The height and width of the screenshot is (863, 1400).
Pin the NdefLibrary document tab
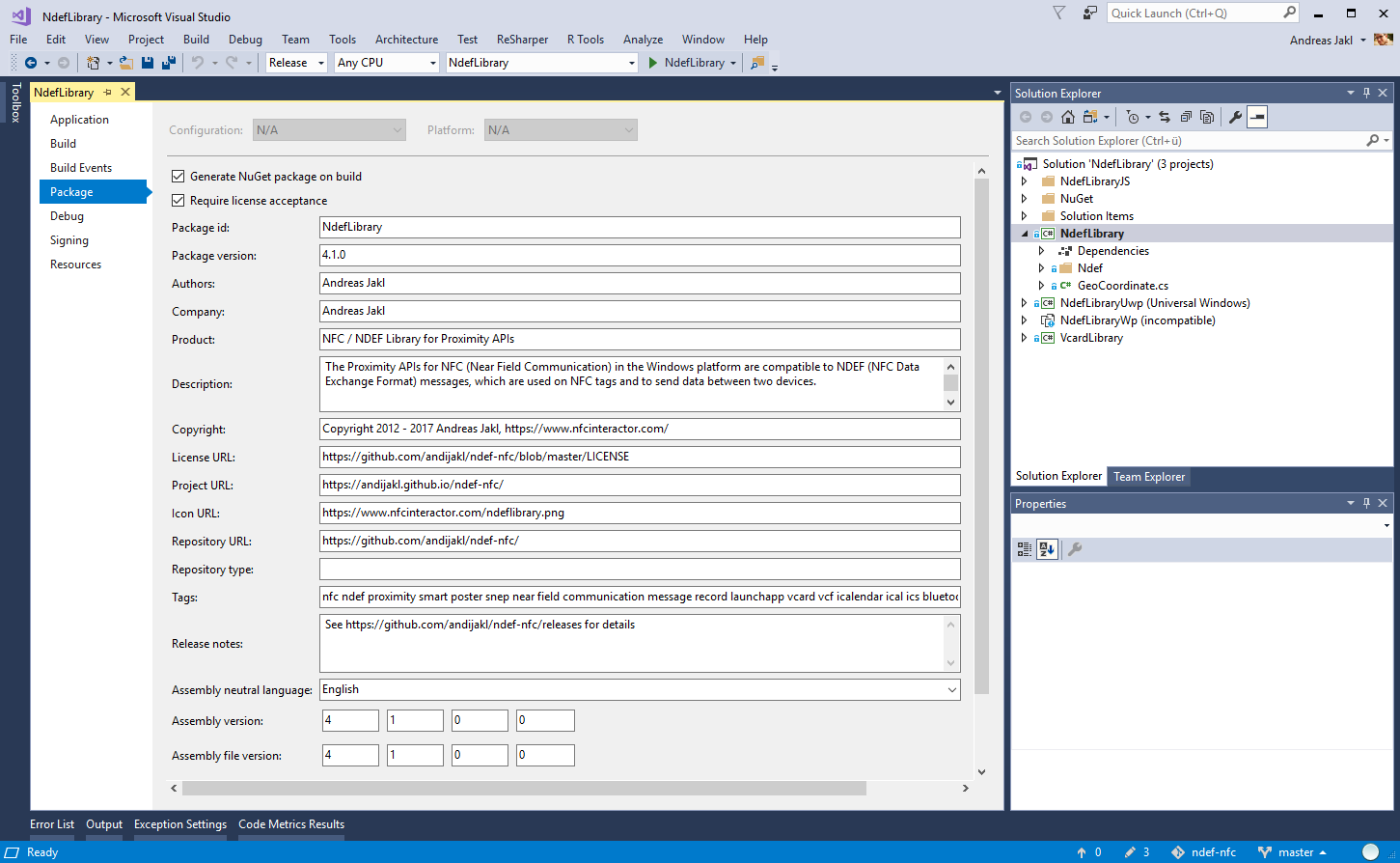[107, 93]
